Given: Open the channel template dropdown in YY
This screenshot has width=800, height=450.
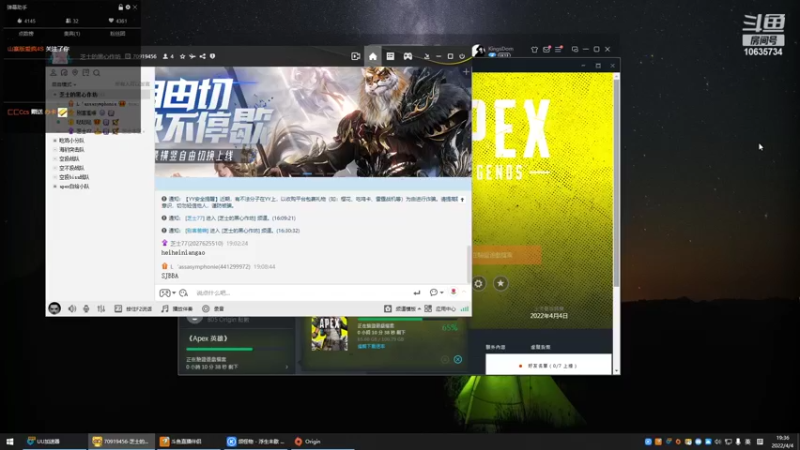Looking at the screenshot, I should pyautogui.click(x=403, y=309).
